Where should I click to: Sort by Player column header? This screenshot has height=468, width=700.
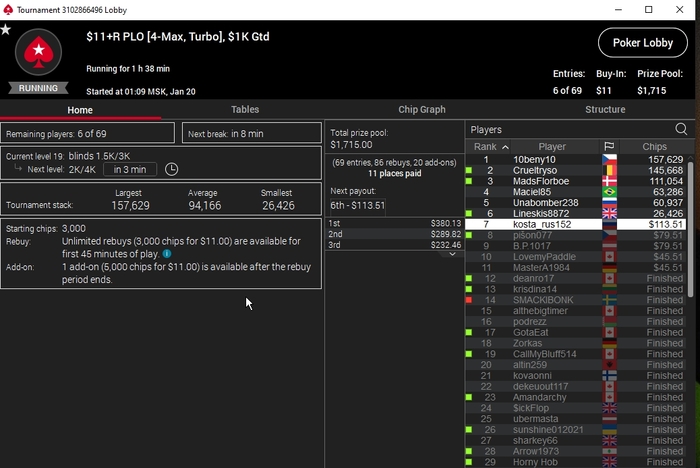552,146
